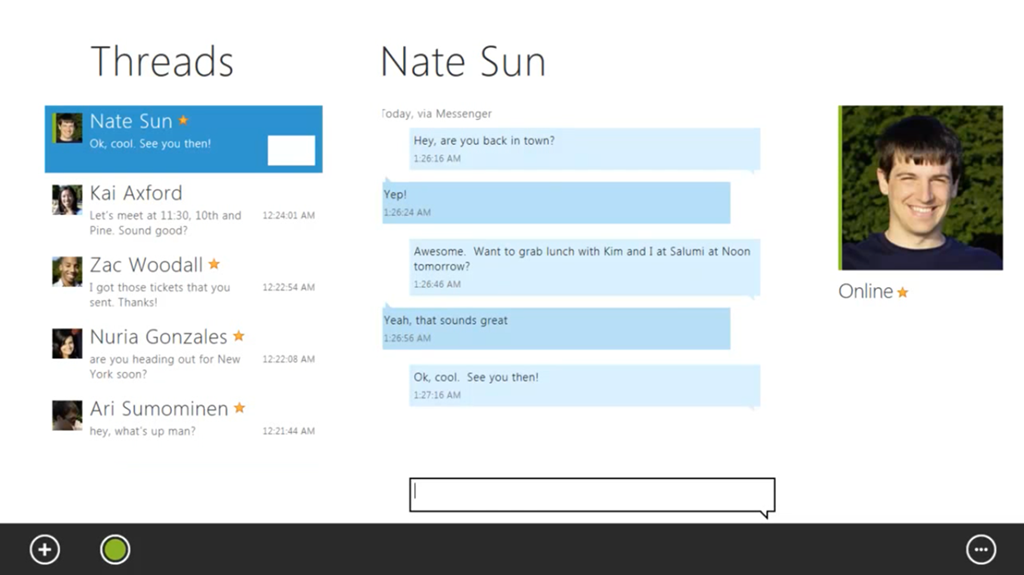Click the white box in Nate Sun thread
This screenshot has height=575, width=1024.
point(291,150)
